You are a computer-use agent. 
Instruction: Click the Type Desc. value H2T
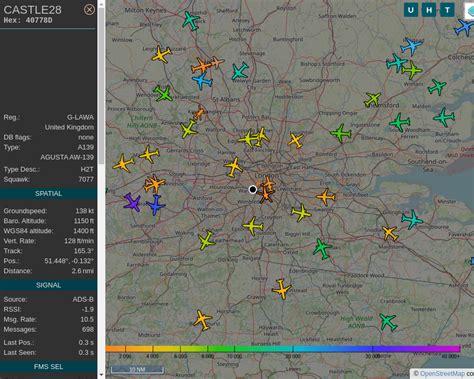(x=87, y=169)
